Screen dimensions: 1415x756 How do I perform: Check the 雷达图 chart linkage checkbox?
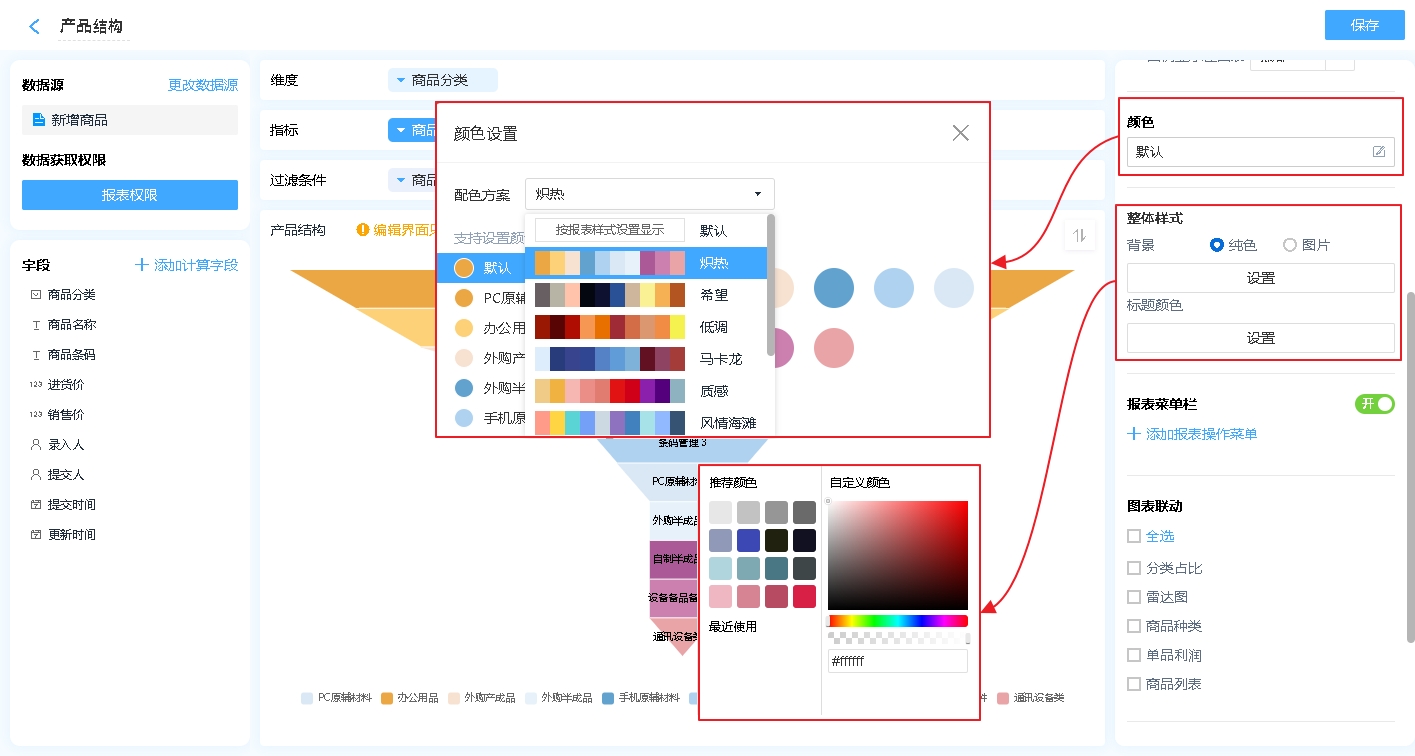[x=1133, y=597]
